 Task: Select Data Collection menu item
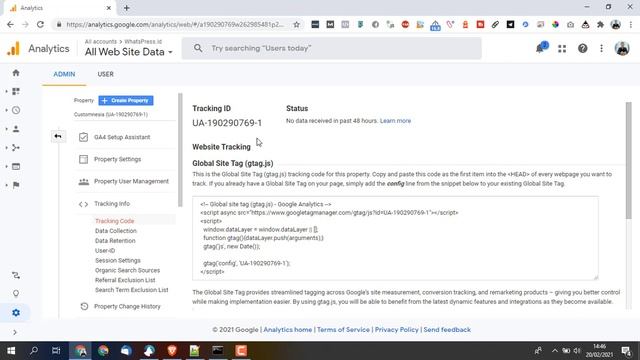[116, 231]
